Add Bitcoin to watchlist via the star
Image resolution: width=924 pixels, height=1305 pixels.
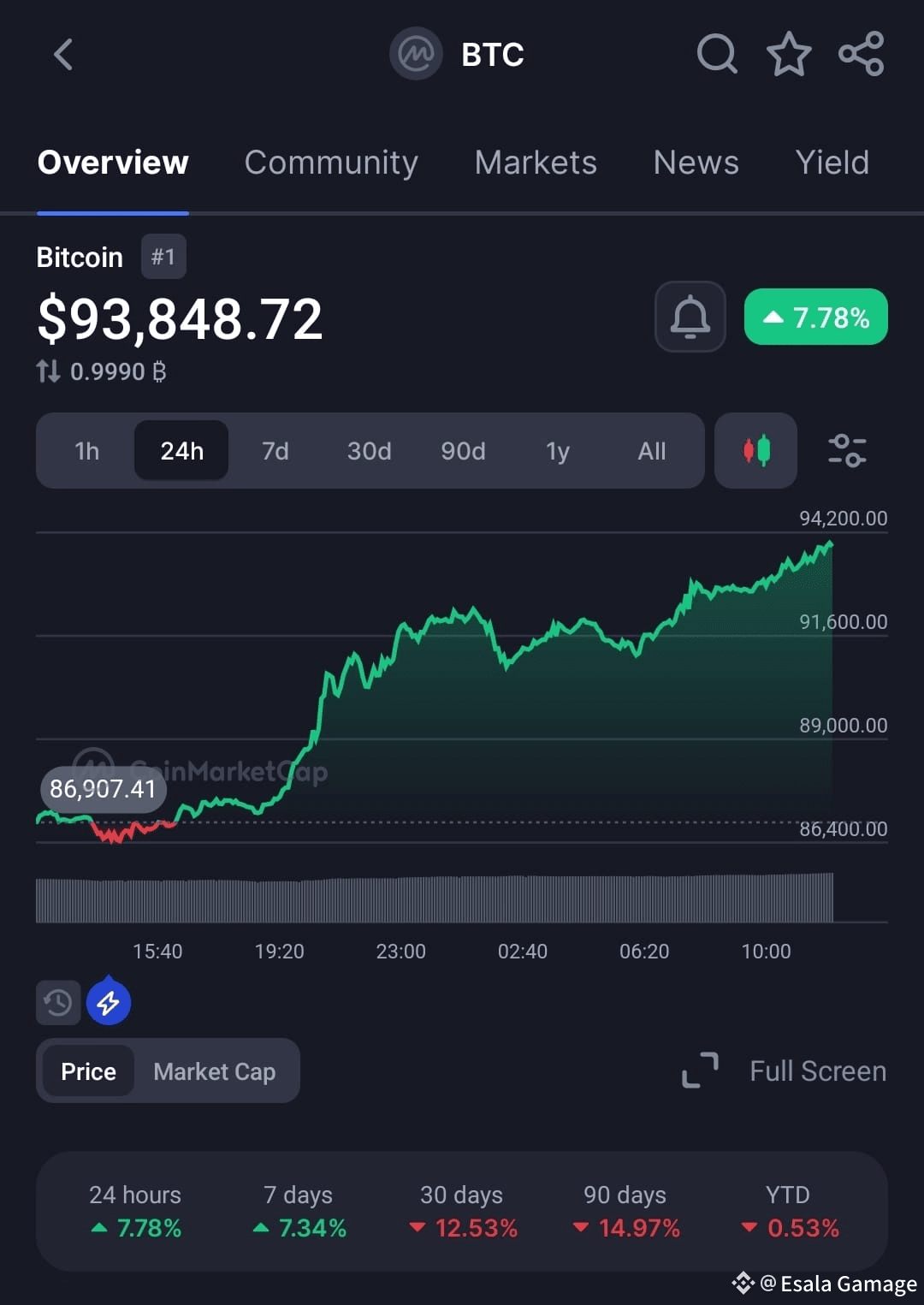tap(788, 55)
